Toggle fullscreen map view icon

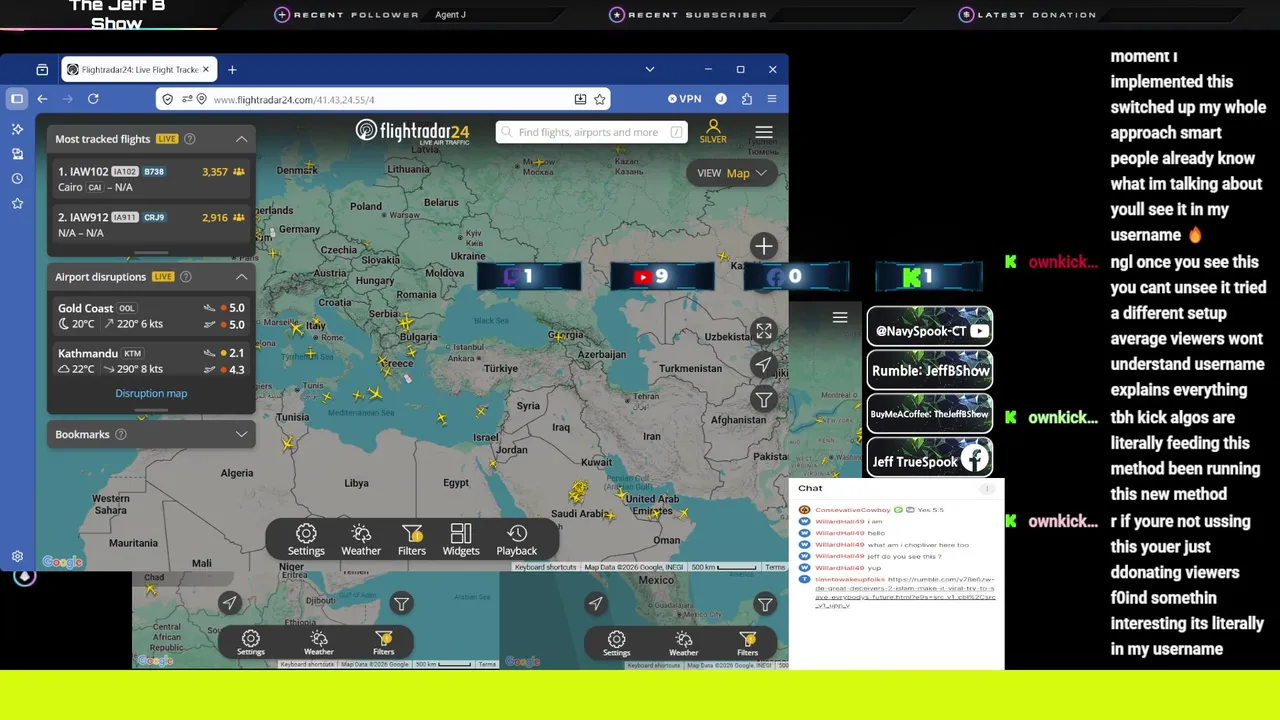pos(764,331)
